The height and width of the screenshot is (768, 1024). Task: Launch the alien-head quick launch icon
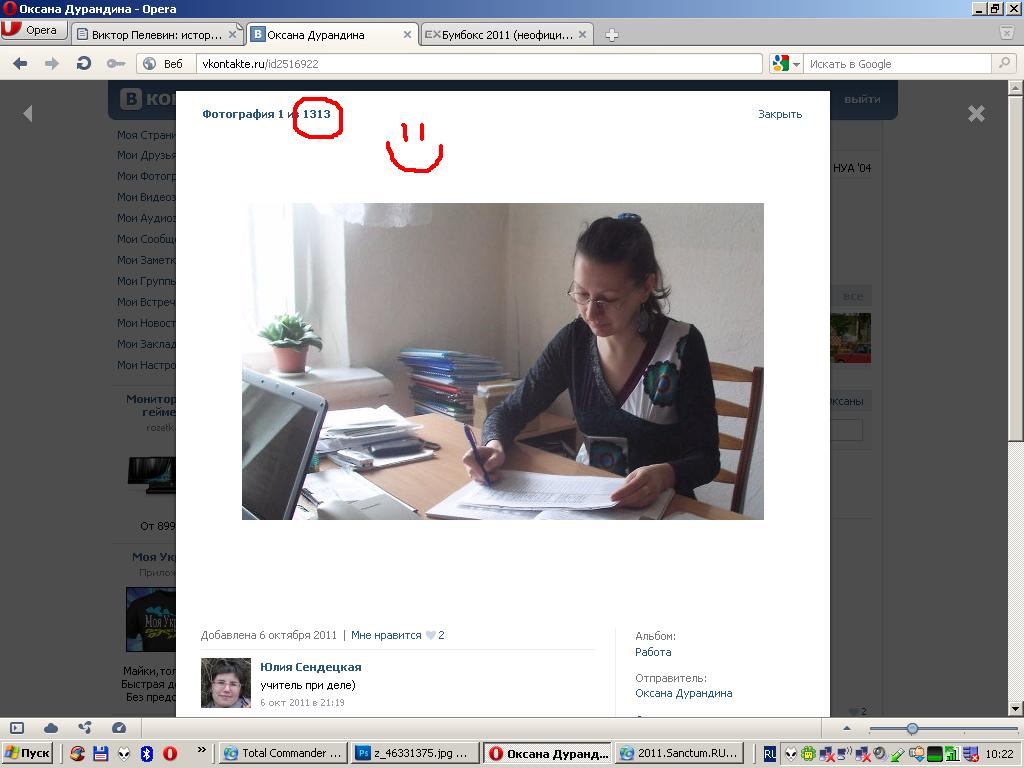pos(124,753)
